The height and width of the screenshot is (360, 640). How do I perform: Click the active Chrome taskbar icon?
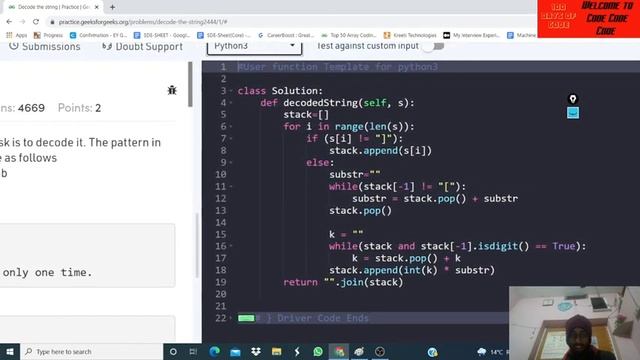[339, 351]
